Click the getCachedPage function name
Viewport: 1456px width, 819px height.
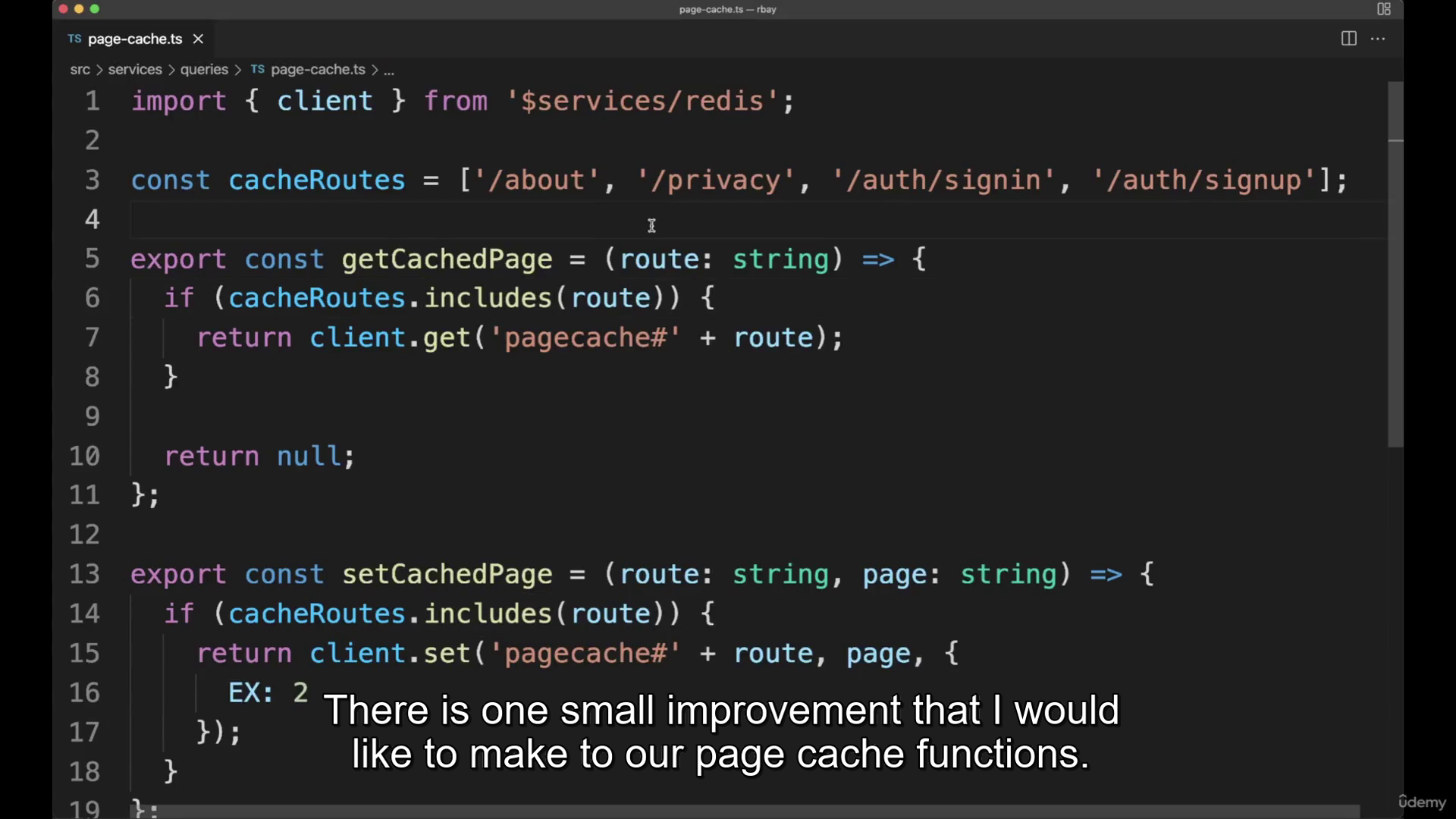coord(447,259)
